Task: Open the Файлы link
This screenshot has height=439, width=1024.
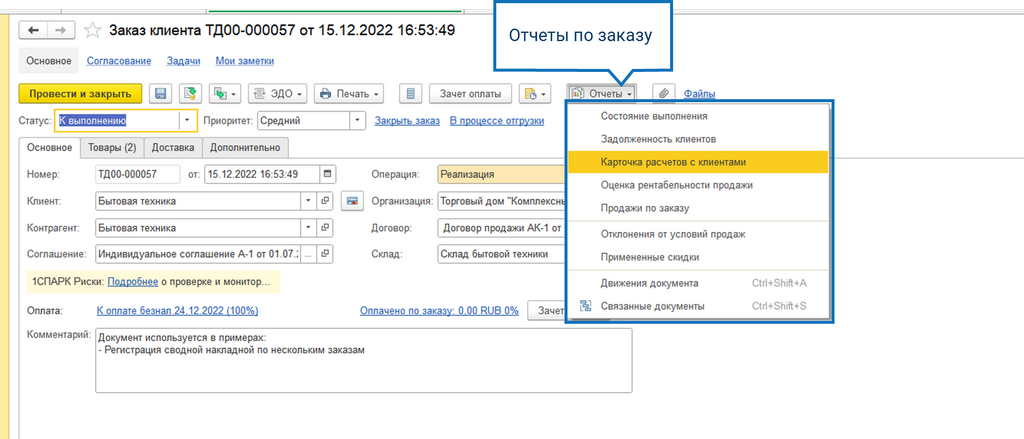Action: [699, 94]
